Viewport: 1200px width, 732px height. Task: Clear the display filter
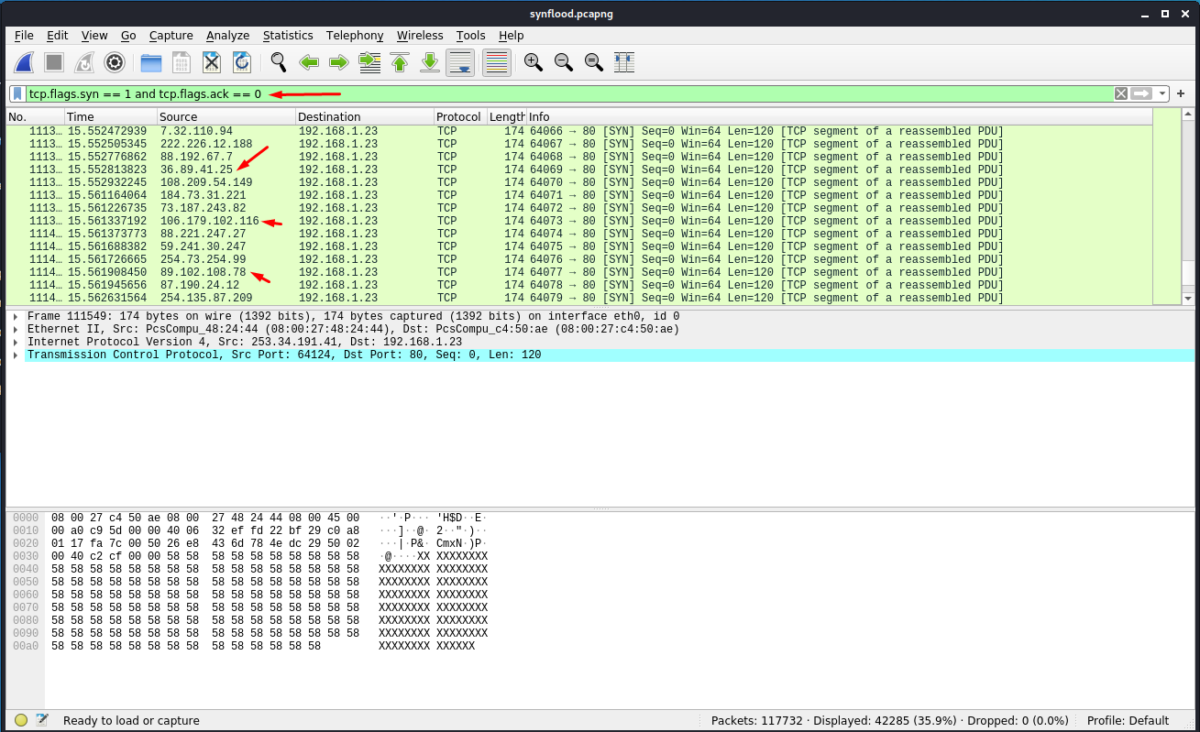(1121, 93)
